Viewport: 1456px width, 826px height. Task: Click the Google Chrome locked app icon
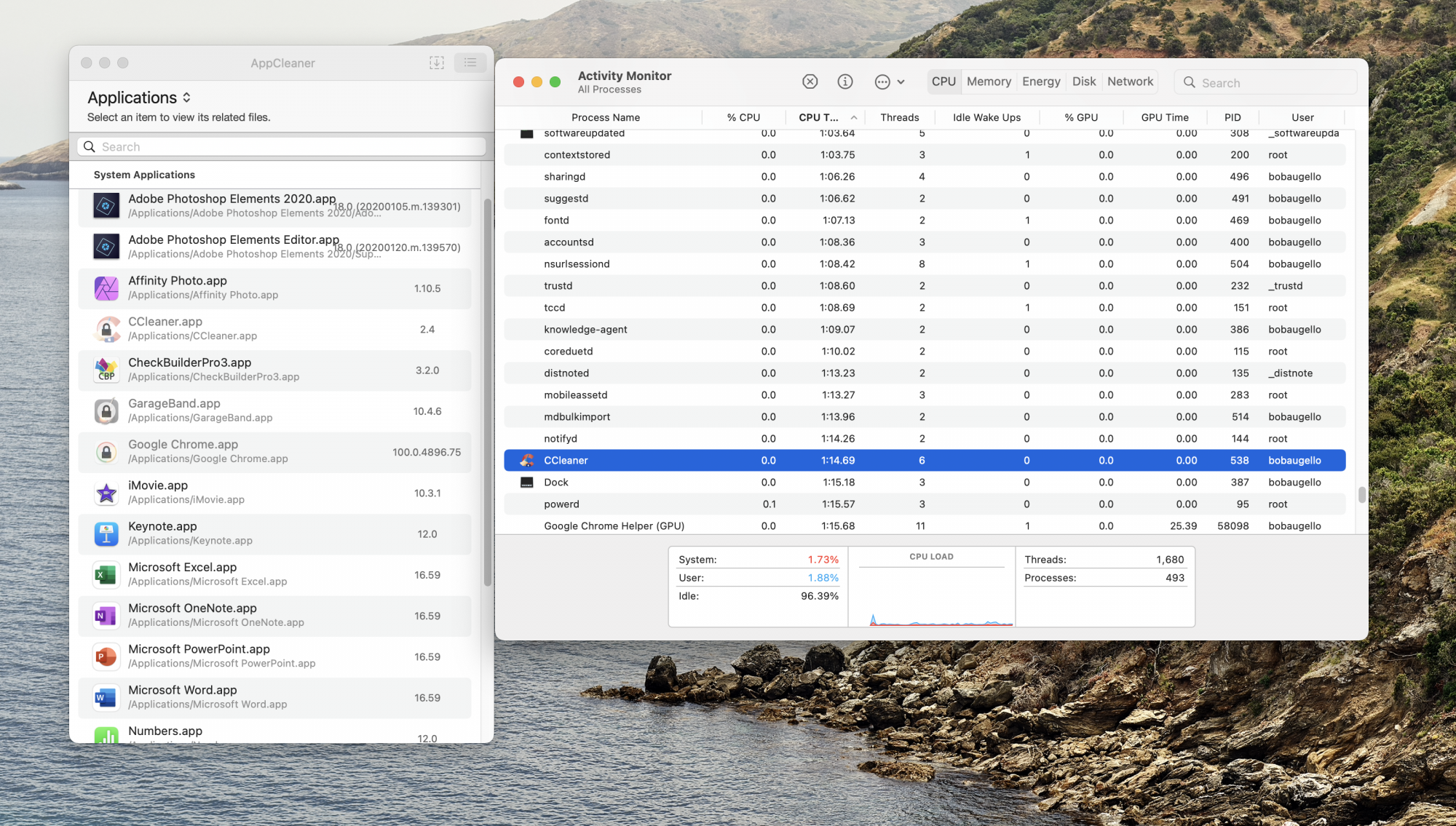point(106,452)
